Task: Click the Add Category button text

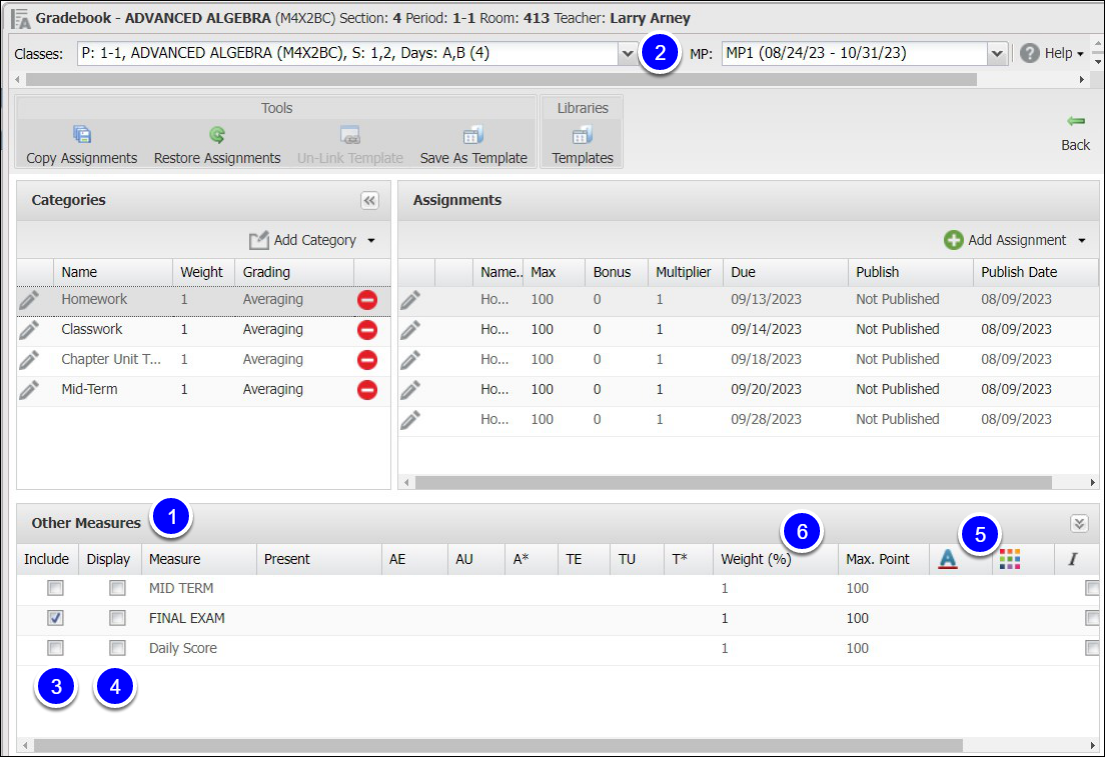Action: pyautogui.click(x=315, y=240)
